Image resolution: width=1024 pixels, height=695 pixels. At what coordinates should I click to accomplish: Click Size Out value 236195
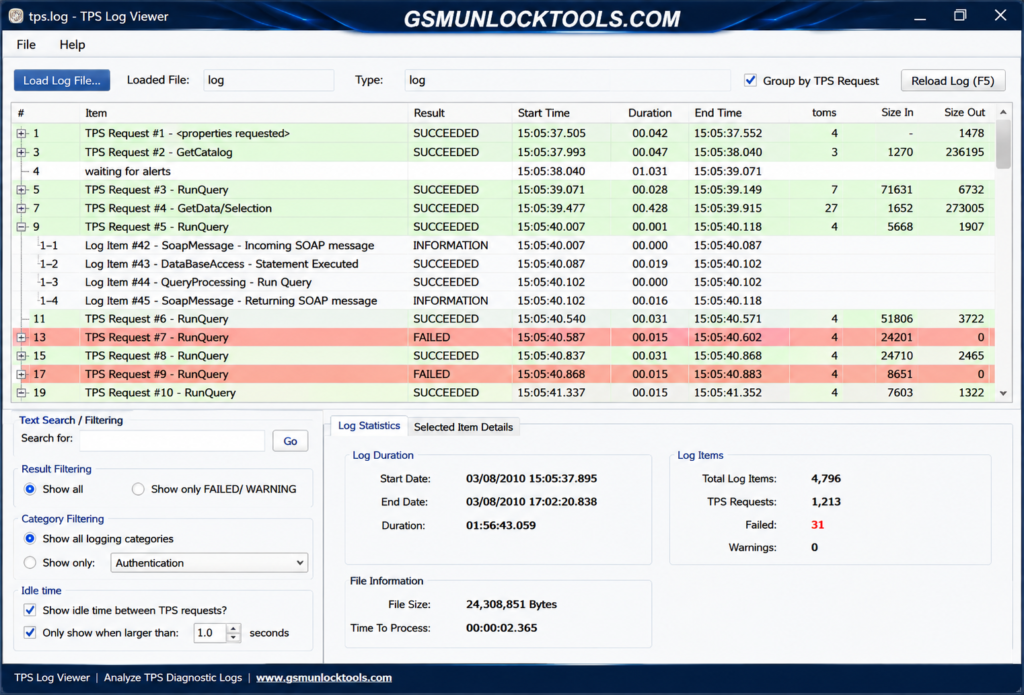[x=964, y=152]
